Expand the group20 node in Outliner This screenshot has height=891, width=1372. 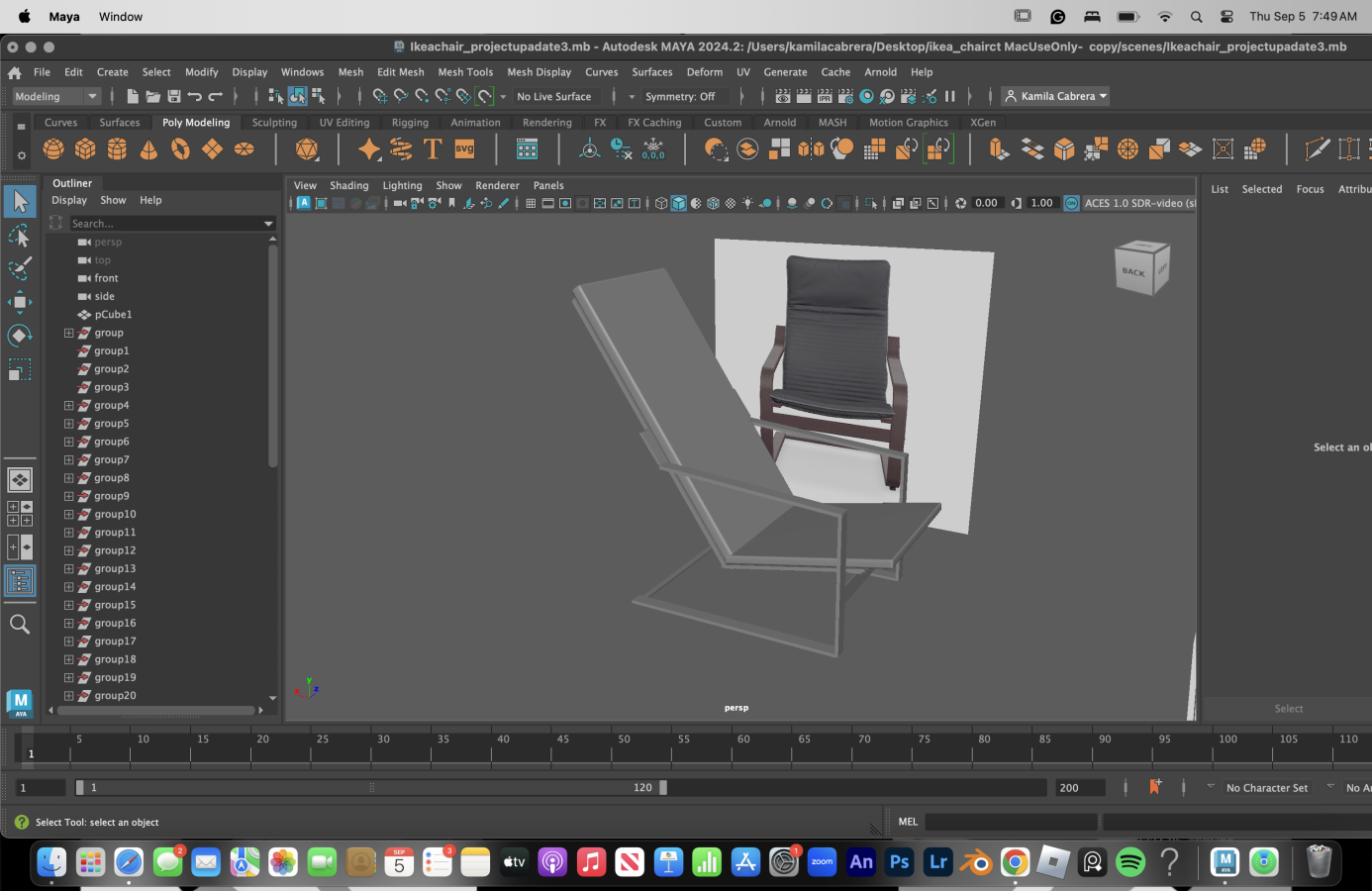pyautogui.click(x=68, y=696)
